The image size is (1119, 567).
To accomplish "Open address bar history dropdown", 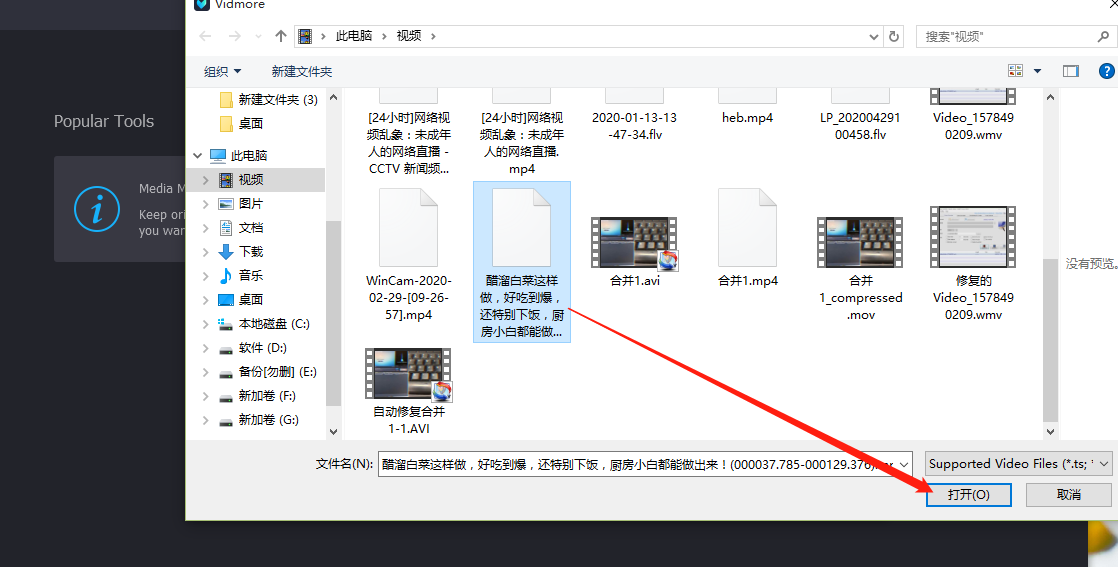I will [874, 36].
